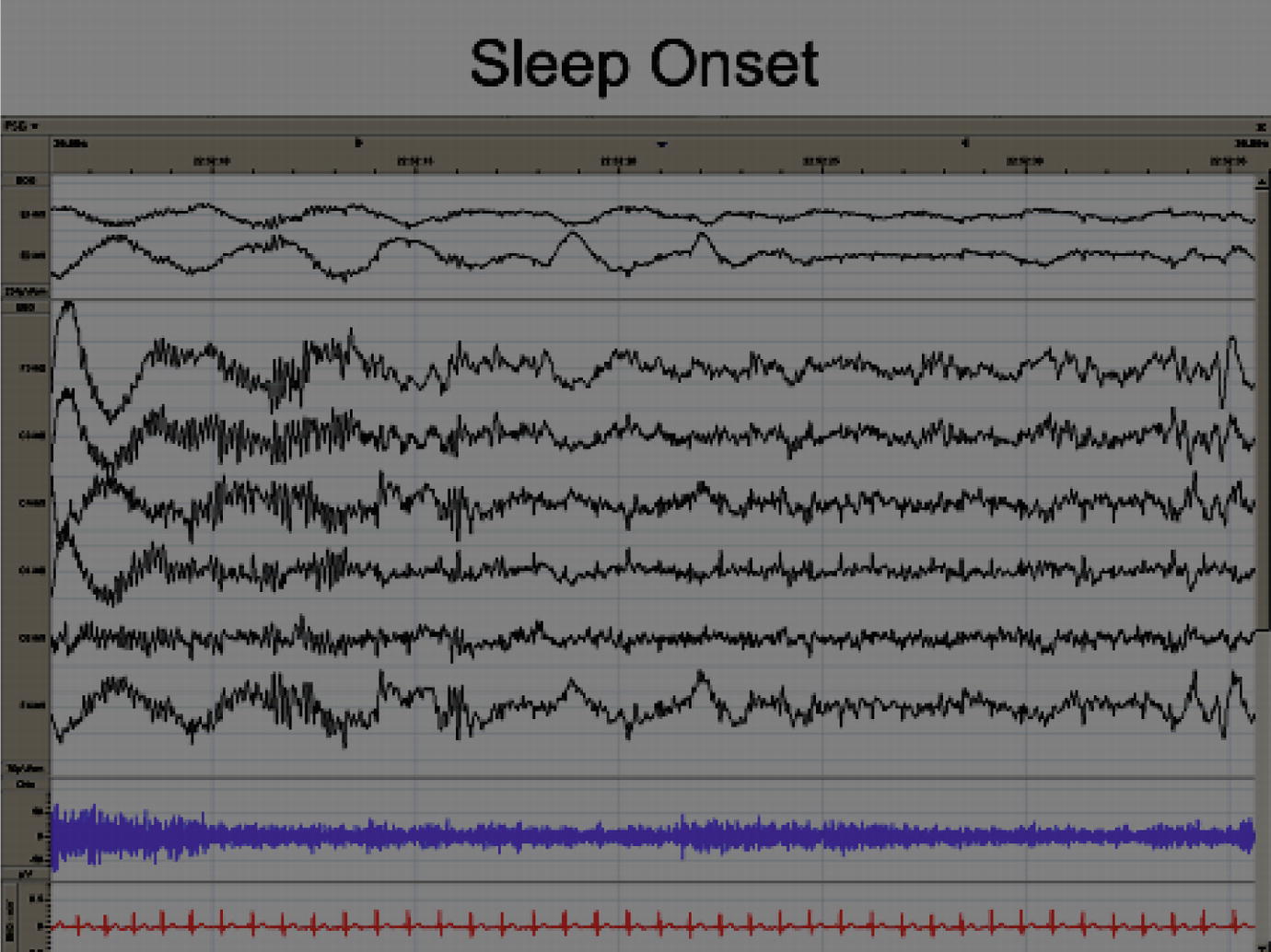The height and width of the screenshot is (952, 1271).
Task: Click the epoch duration label at ruler's left end
Action: 71,144
